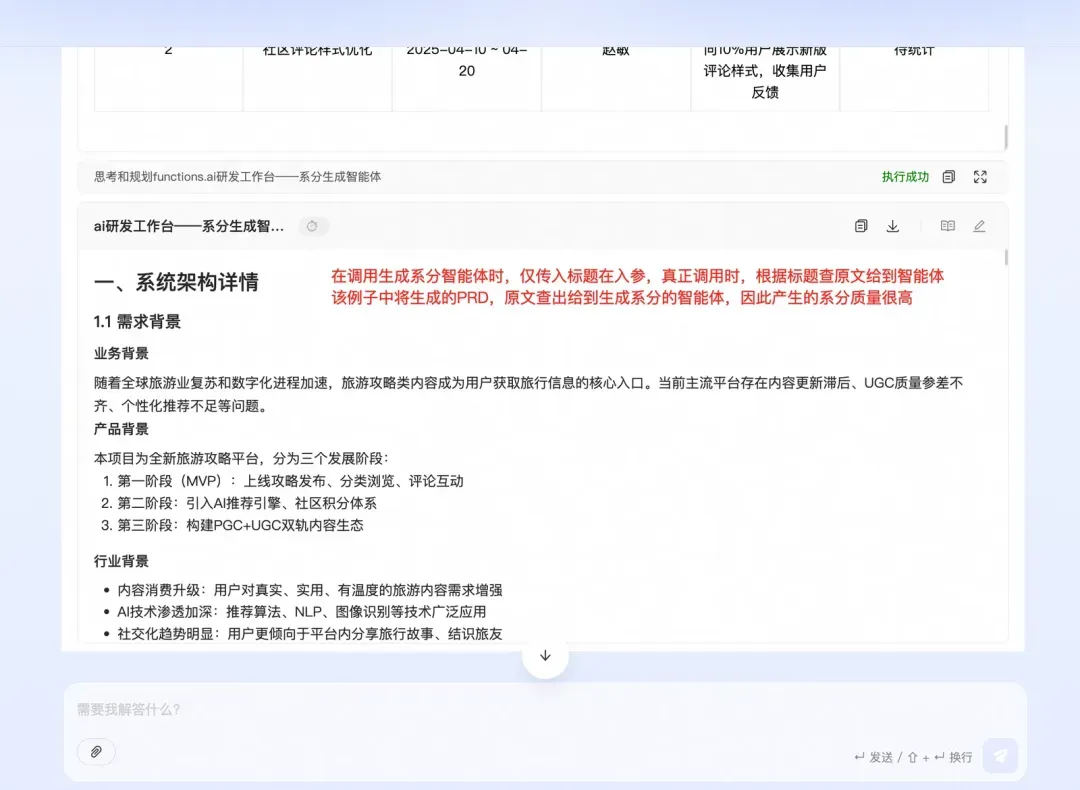Download the generated 系分 document

[x=893, y=226]
